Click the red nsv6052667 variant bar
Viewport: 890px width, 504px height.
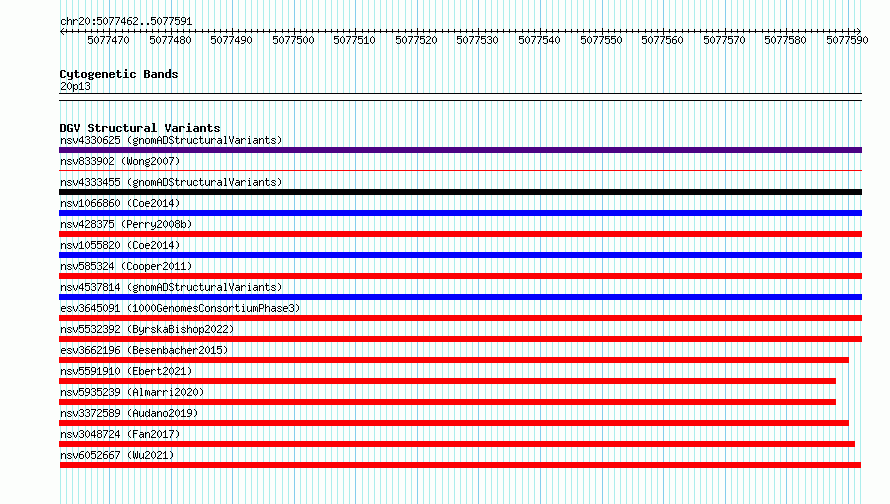pos(460,465)
